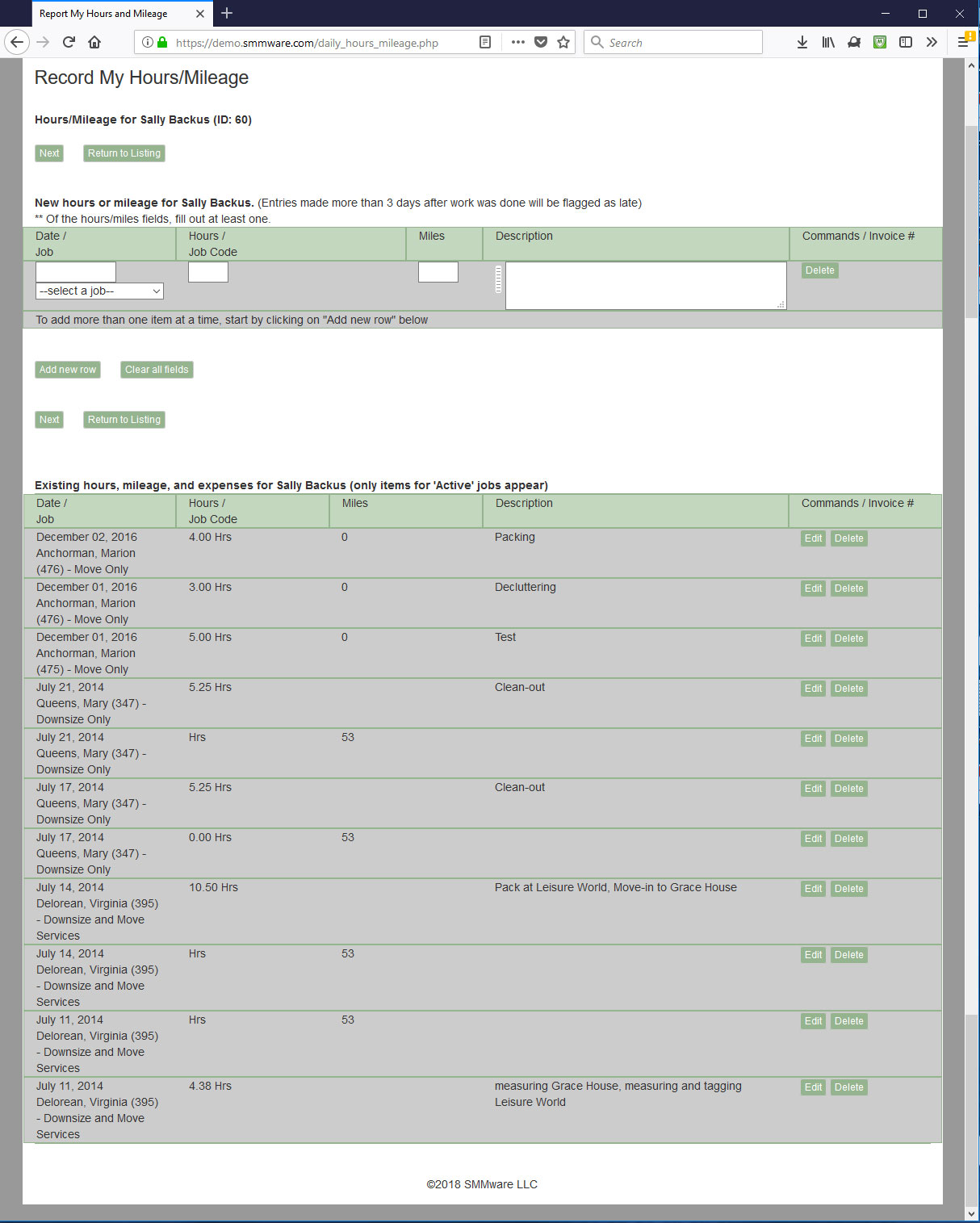Click the 'Record My Hours/Mileage' heading

(141, 77)
